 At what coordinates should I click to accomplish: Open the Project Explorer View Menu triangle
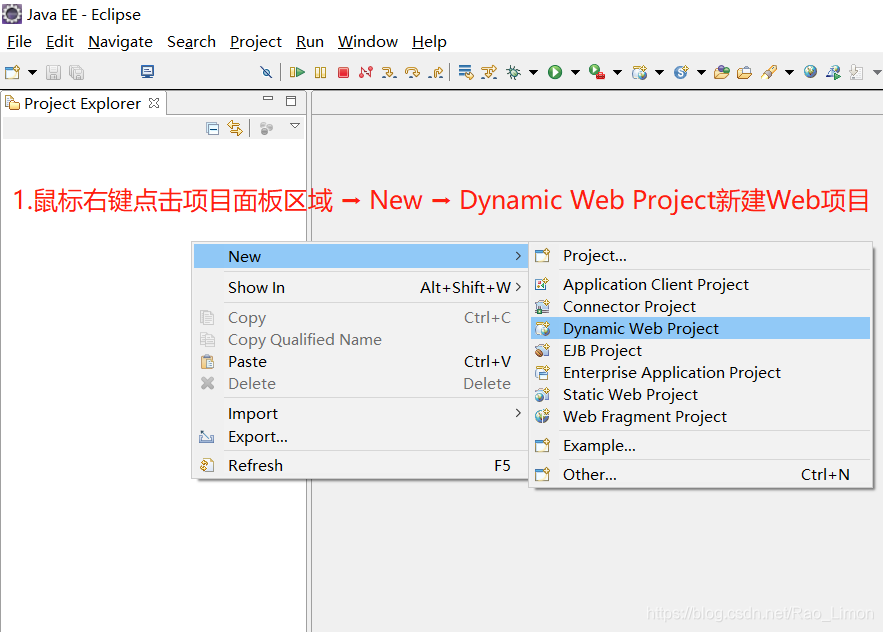295,126
